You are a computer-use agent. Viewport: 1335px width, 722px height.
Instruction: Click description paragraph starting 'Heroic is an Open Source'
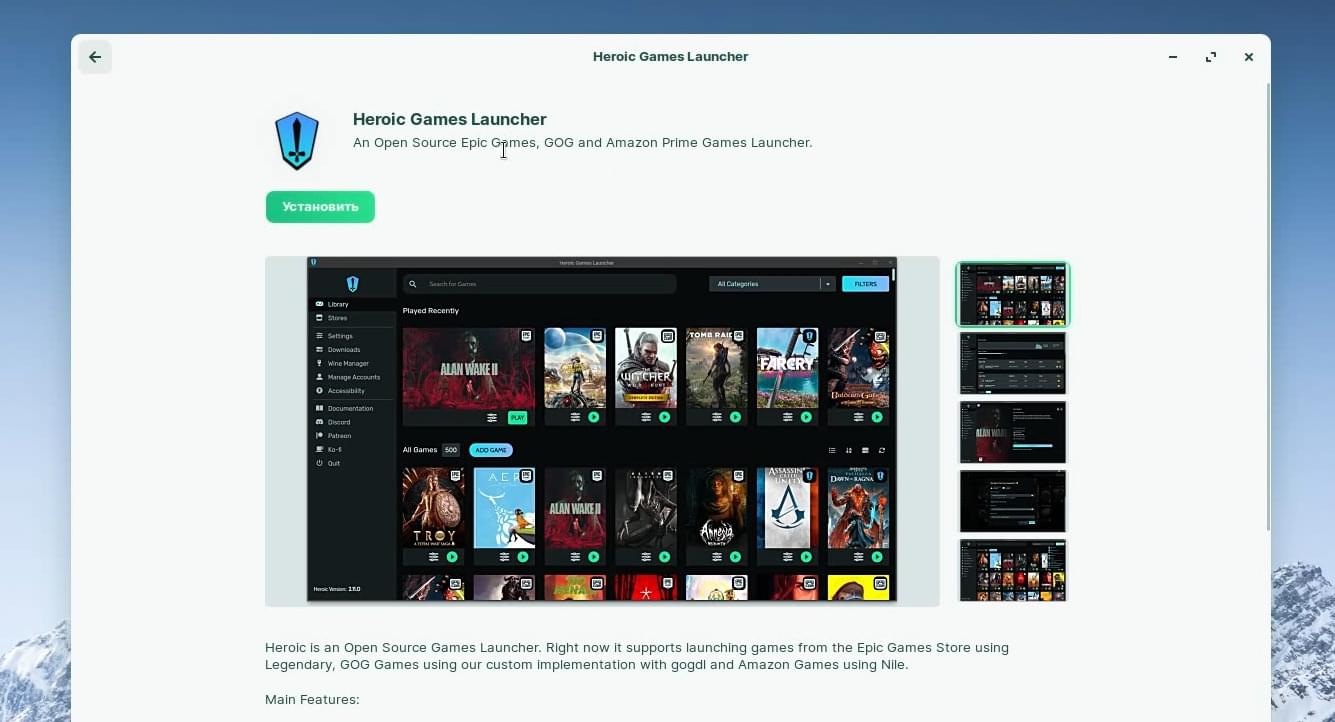(x=637, y=656)
